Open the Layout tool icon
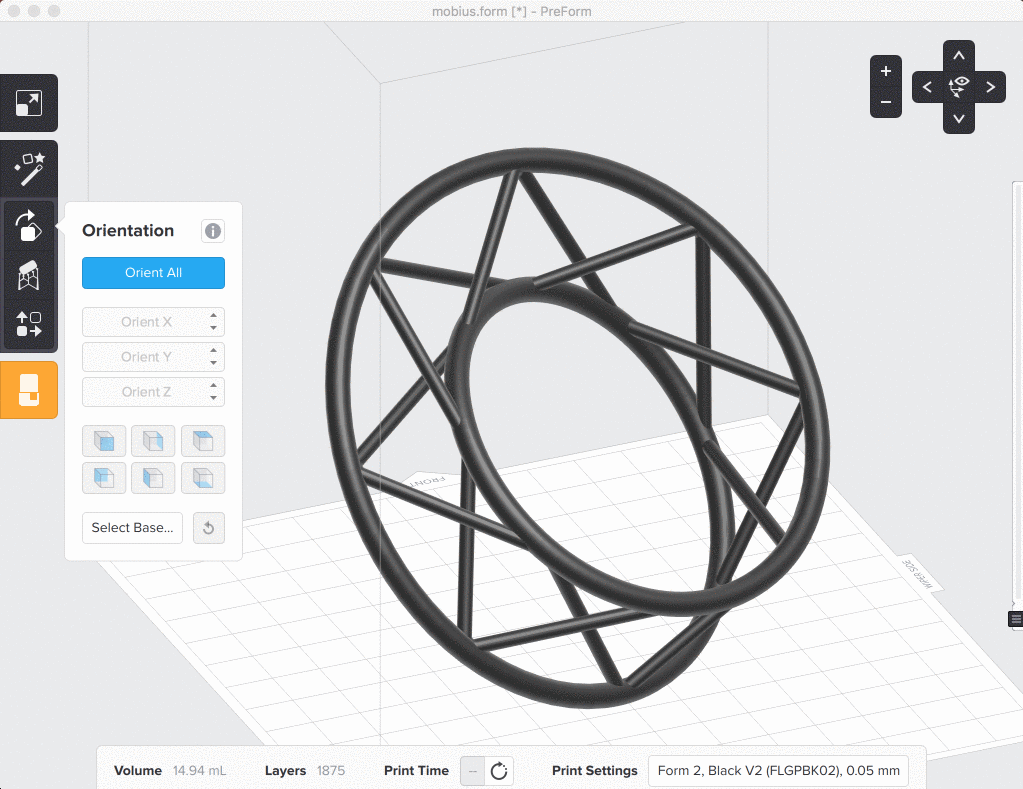 pos(29,324)
